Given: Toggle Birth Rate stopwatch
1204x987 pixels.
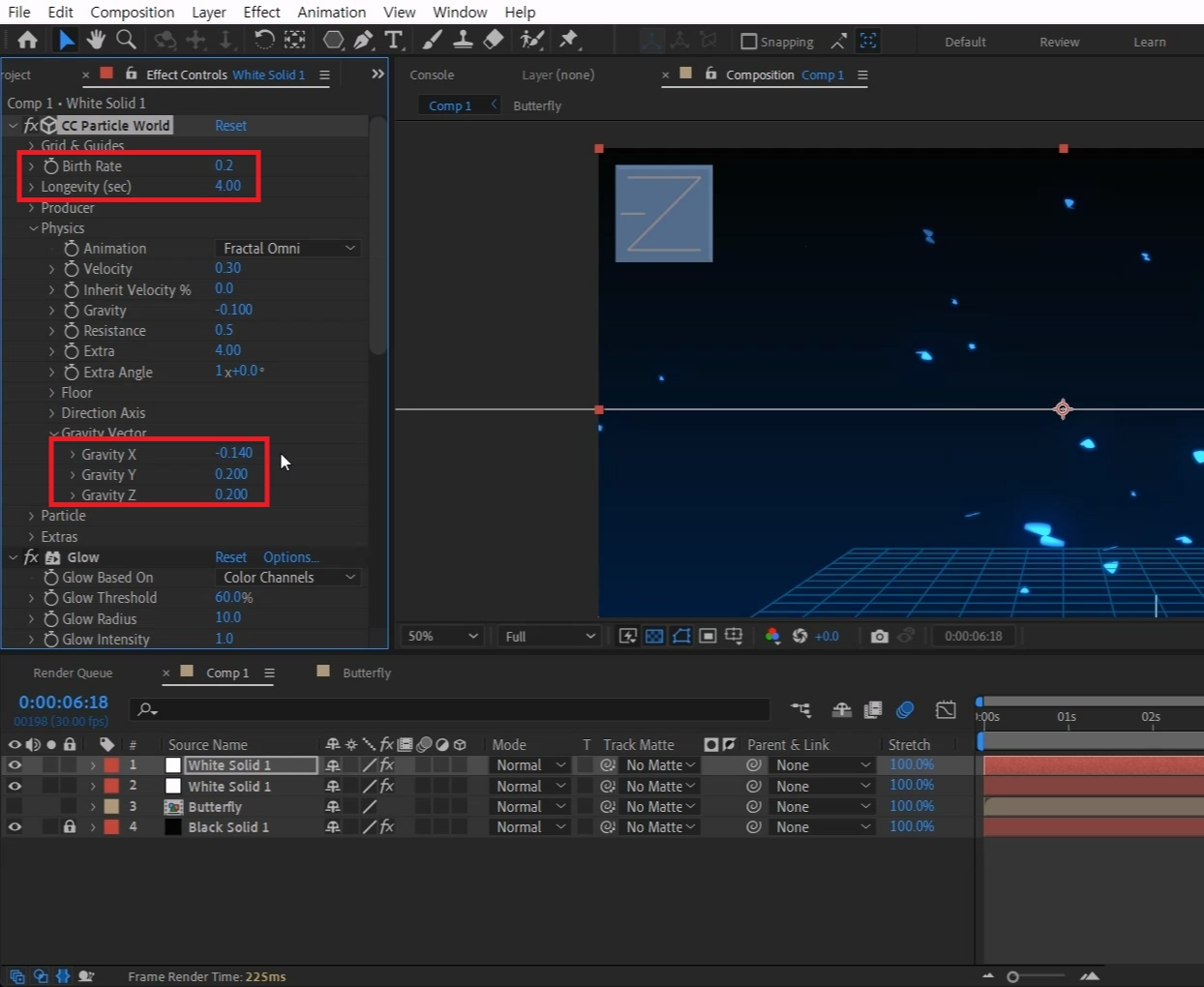Looking at the screenshot, I should 51,166.
